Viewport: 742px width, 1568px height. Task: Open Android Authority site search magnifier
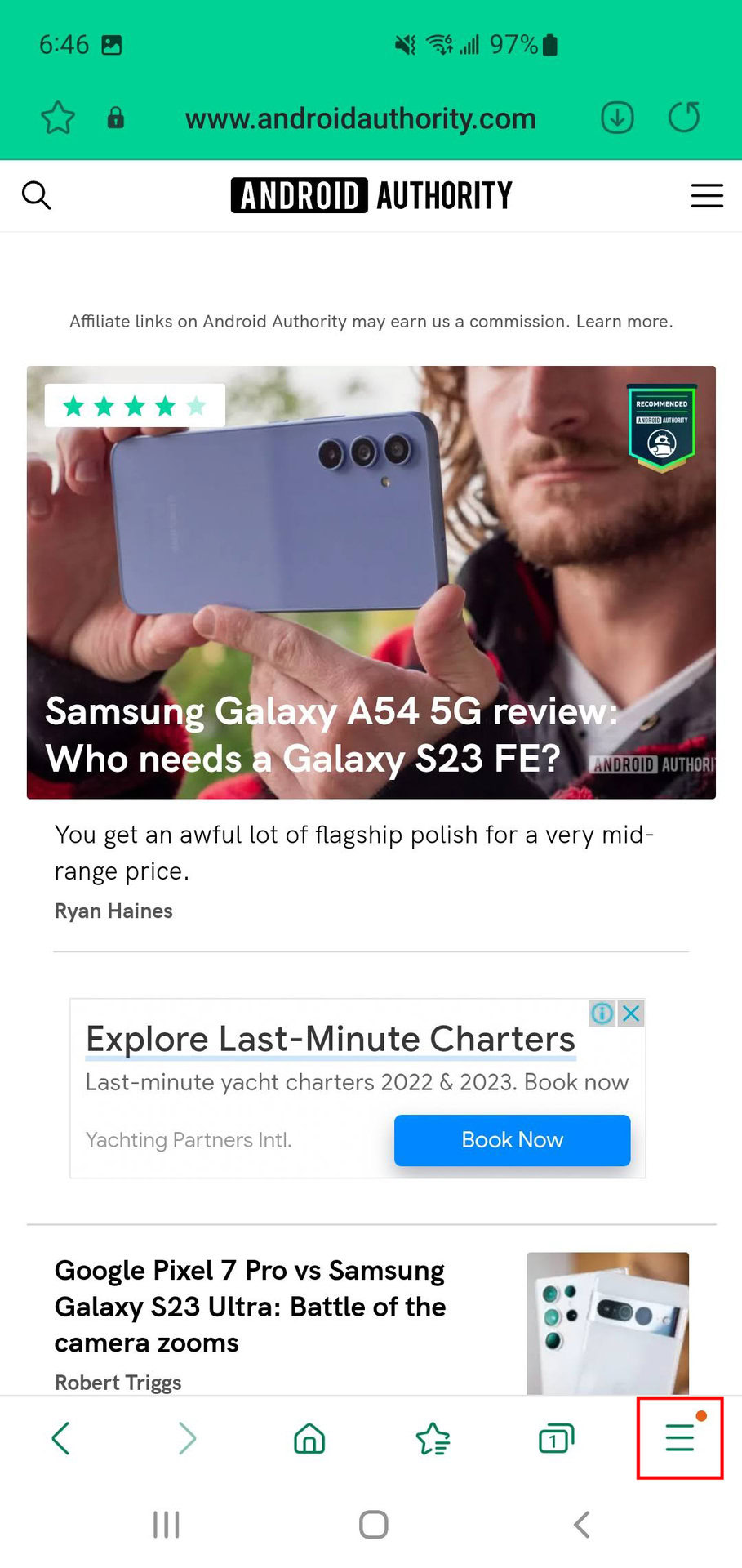(x=36, y=195)
